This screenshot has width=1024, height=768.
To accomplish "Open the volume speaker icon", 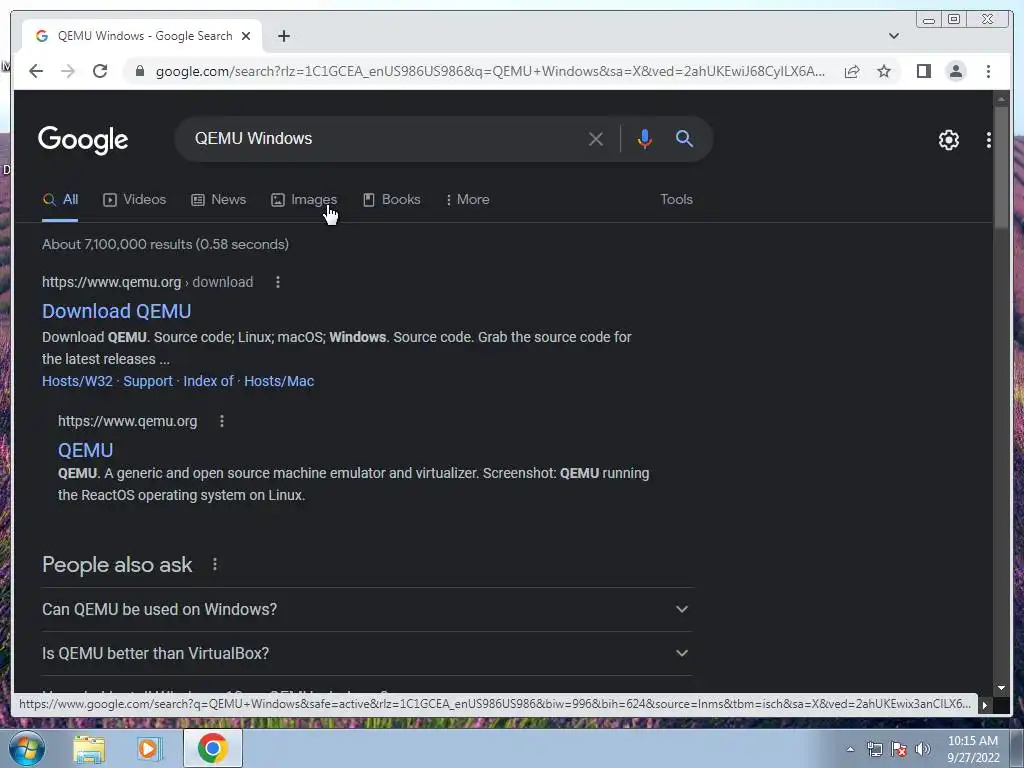I will point(923,749).
